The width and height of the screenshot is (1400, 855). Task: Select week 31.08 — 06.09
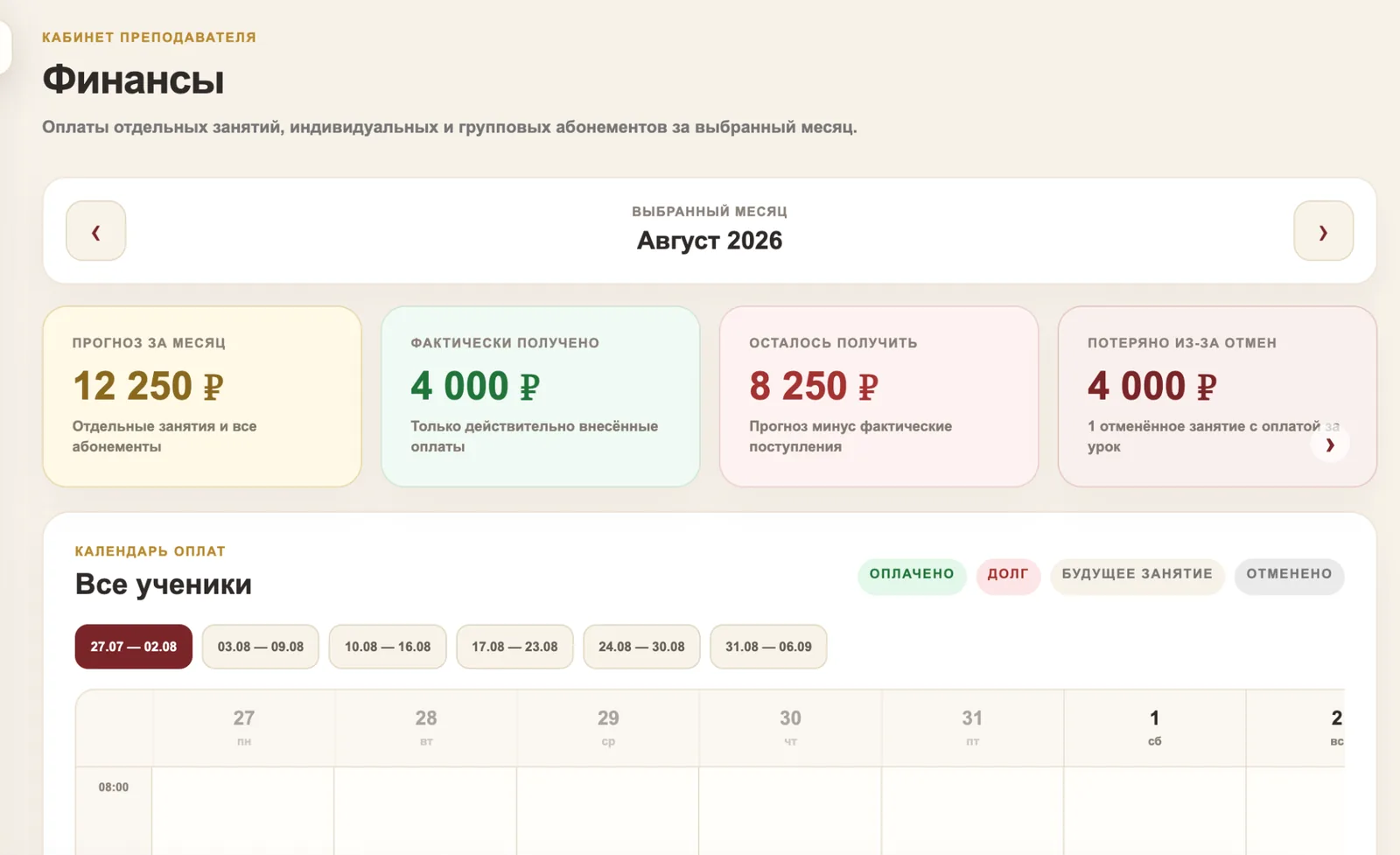[768, 647]
